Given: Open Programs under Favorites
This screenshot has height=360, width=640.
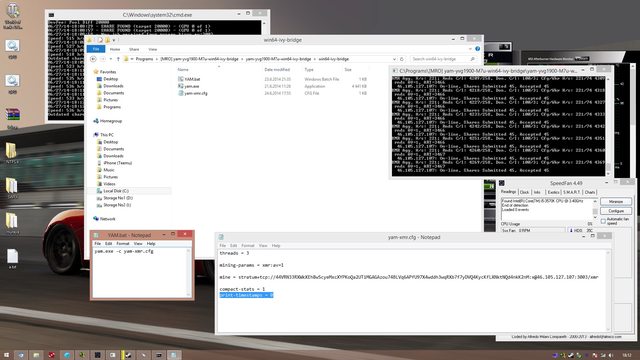Looking at the screenshot, I should (112, 107).
